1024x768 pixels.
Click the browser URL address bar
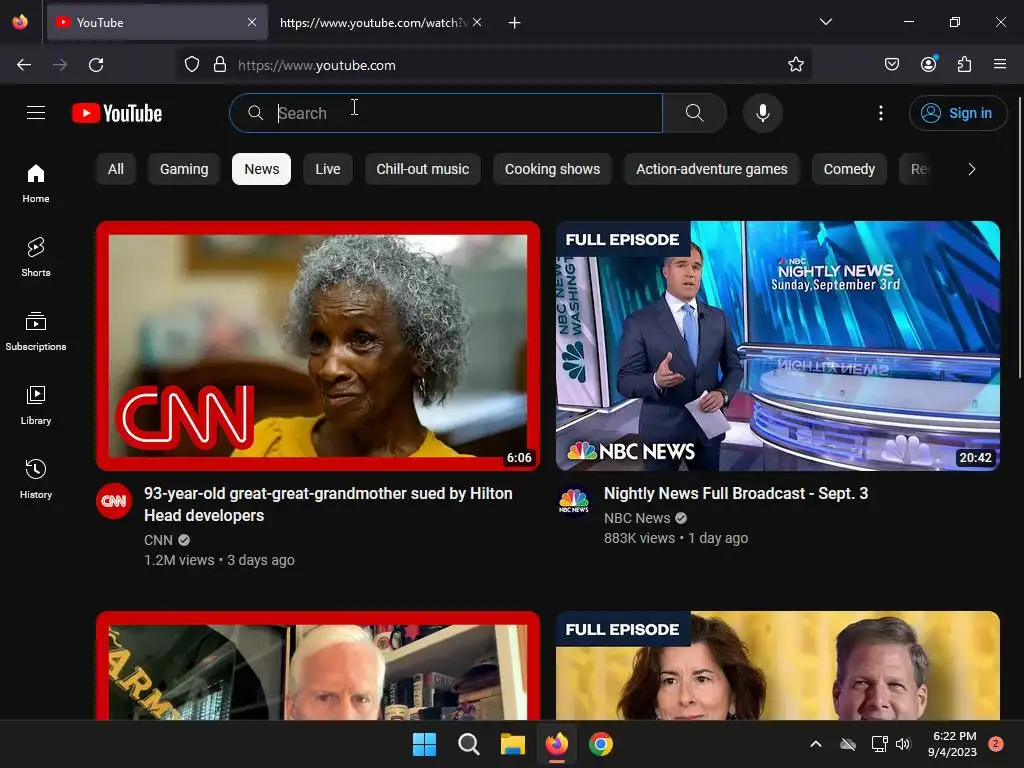tap(494, 65)
